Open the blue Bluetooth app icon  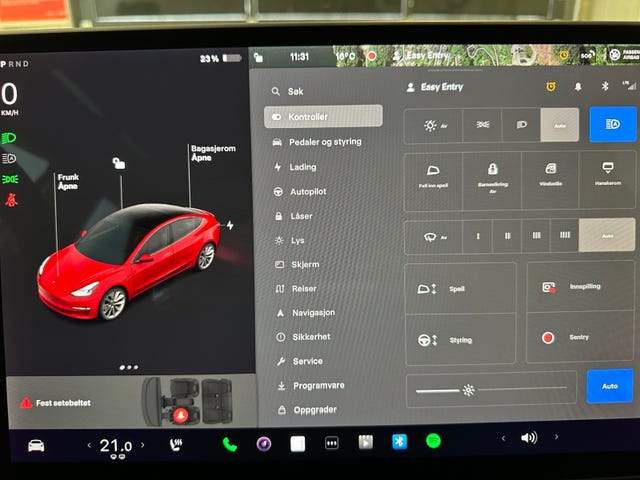tap(399, 442)
